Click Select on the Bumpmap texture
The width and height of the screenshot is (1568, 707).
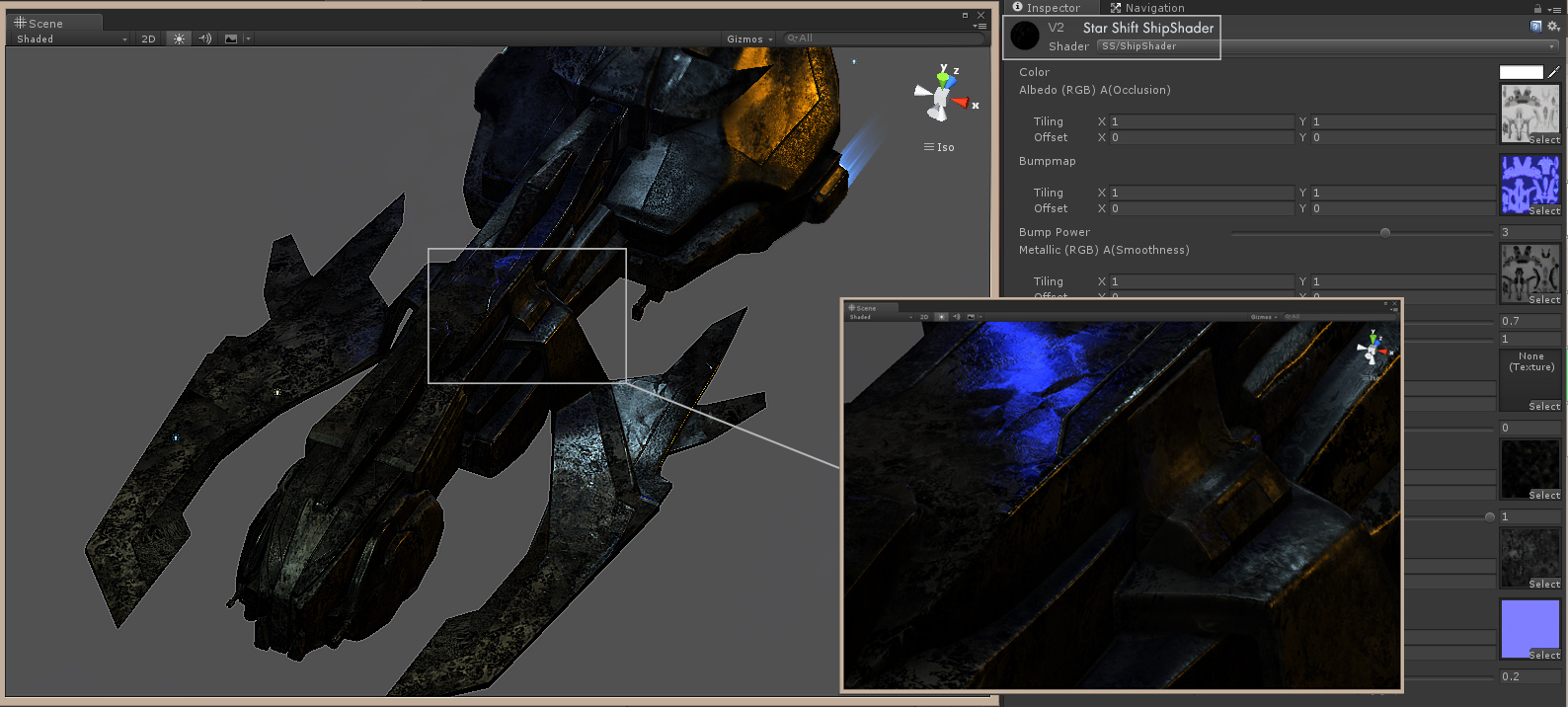(1543, 210)
